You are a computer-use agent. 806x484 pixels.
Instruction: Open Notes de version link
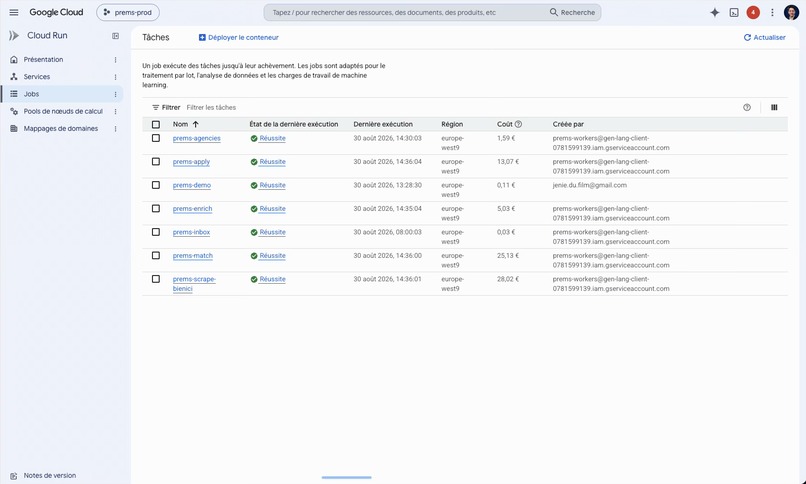coord(49,476)
